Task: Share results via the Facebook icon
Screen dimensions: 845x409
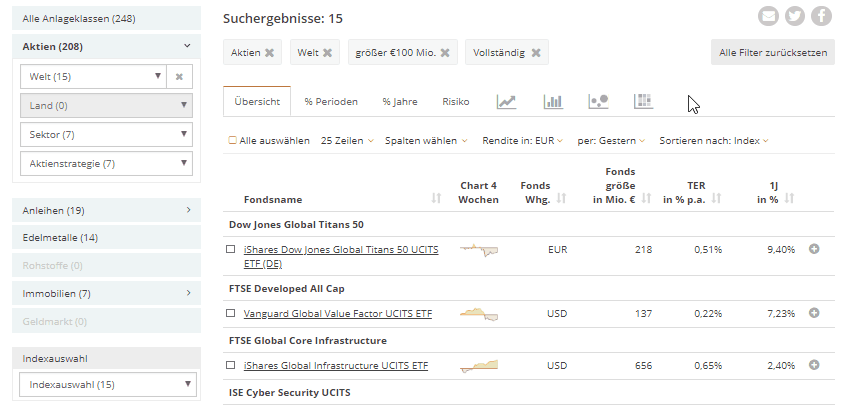Action: tap(821, 16)
